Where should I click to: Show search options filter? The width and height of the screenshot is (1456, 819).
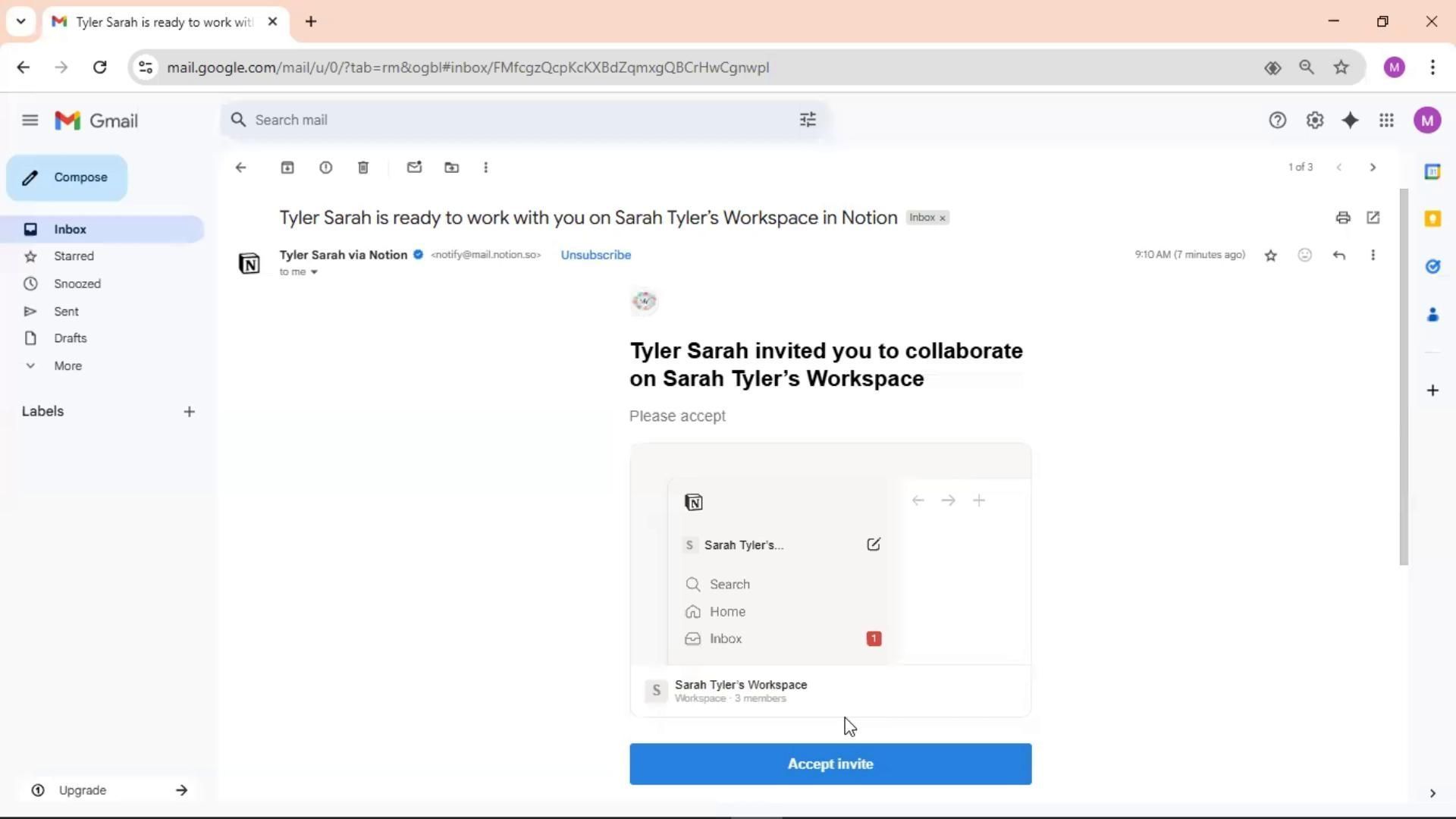click(808, 120)
